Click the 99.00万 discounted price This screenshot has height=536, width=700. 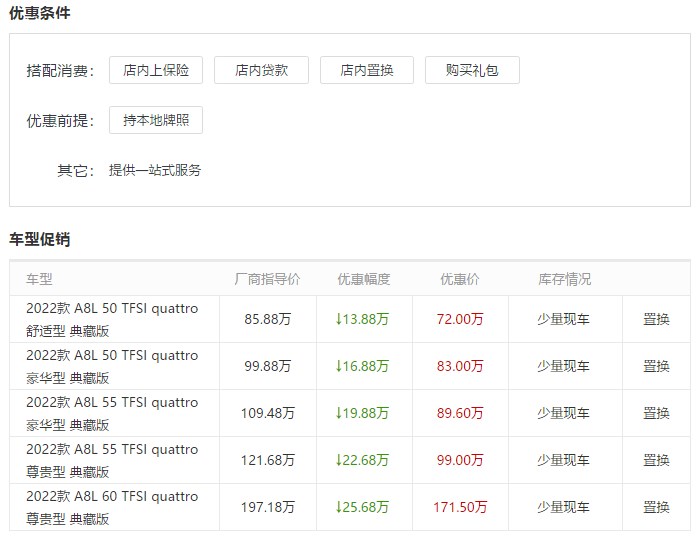tap(460, 460)
